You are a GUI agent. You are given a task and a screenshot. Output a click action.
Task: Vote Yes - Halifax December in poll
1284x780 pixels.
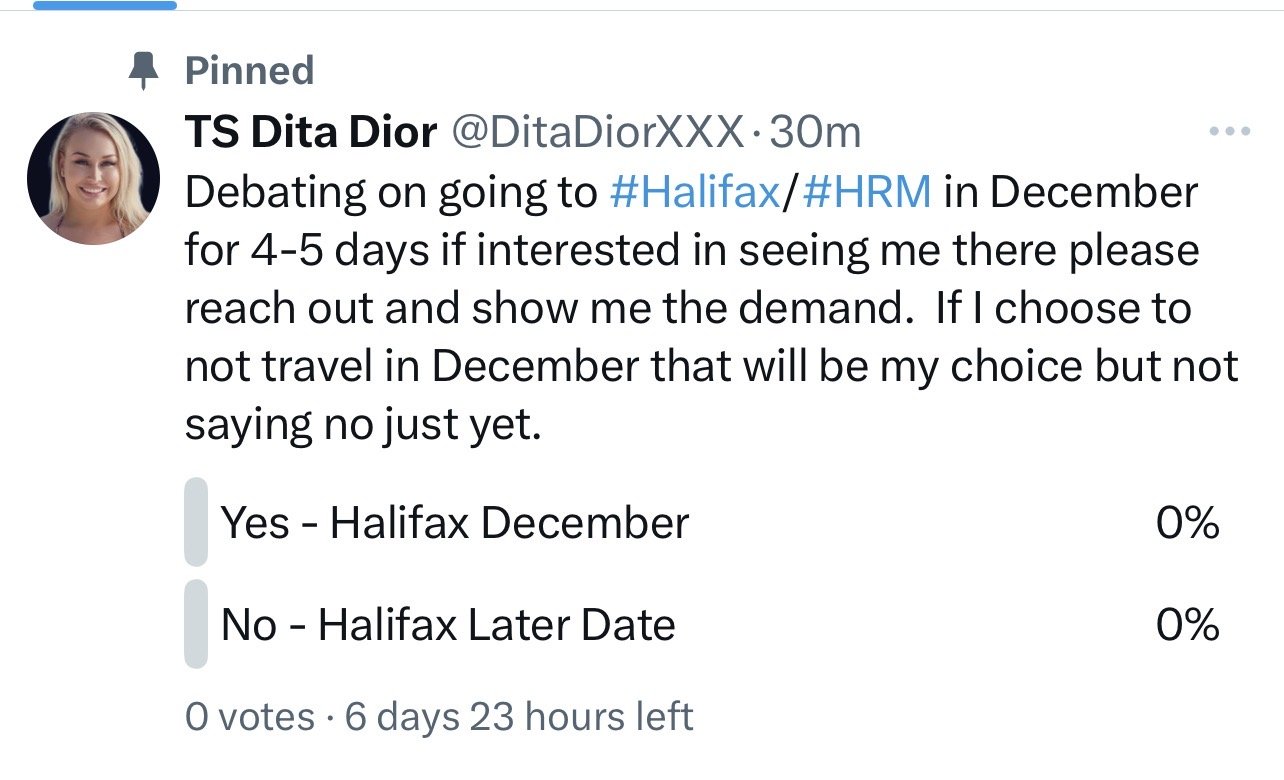click(455, 523)
